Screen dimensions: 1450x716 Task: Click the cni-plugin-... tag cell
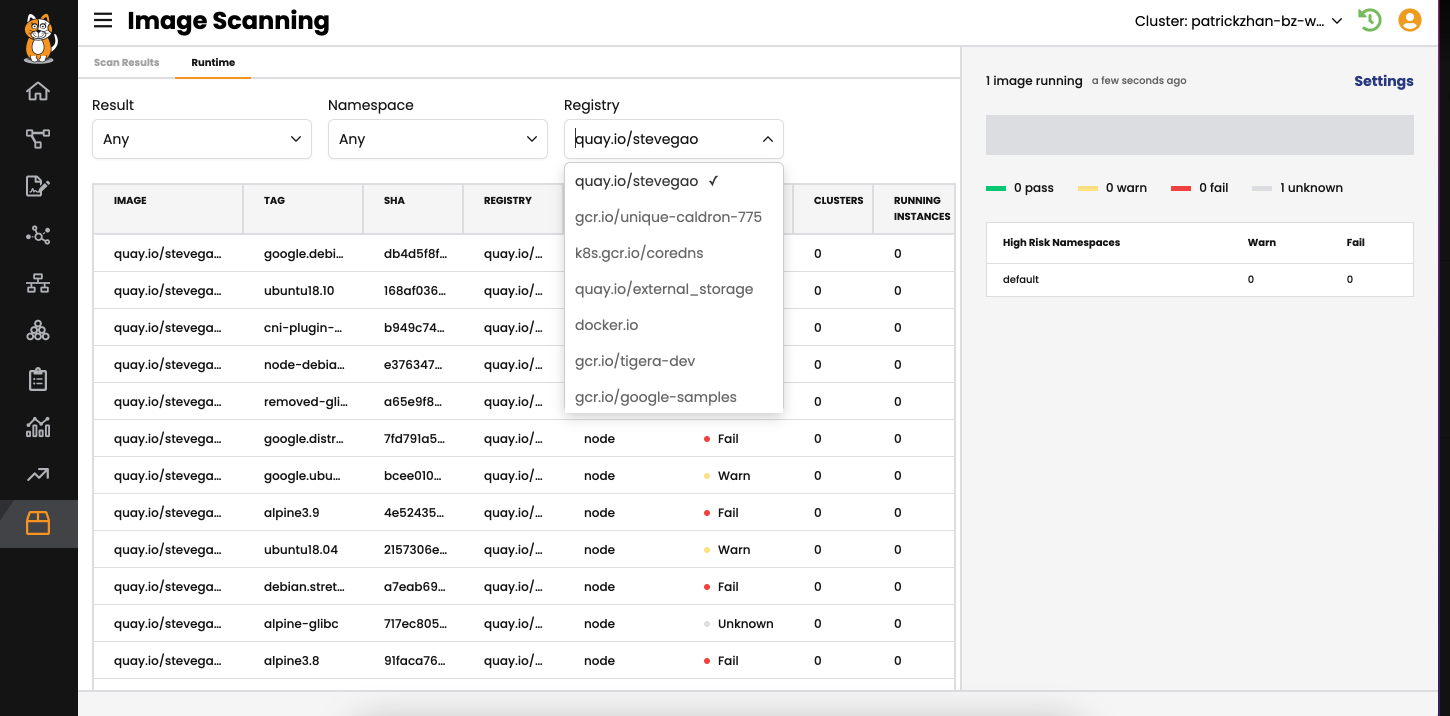click(x=303, y=328)
